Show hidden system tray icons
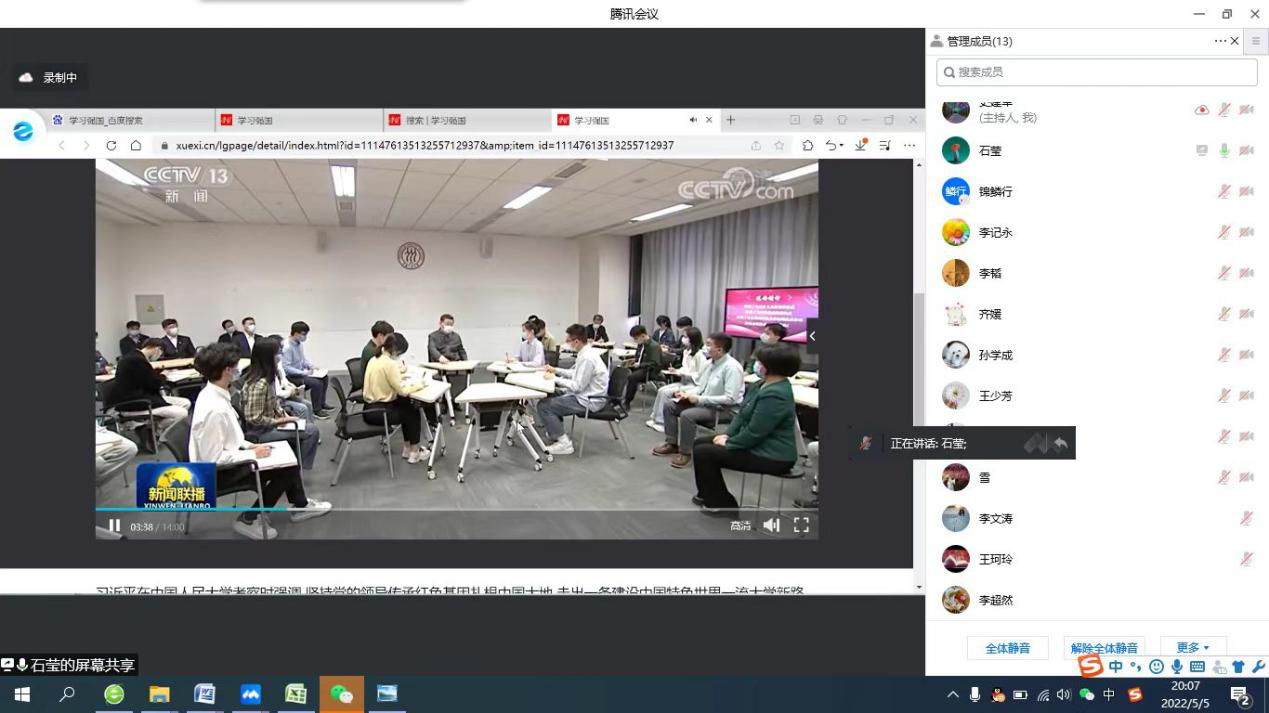This screenshot has width=1269, height=713. click(x=953, y=695)
